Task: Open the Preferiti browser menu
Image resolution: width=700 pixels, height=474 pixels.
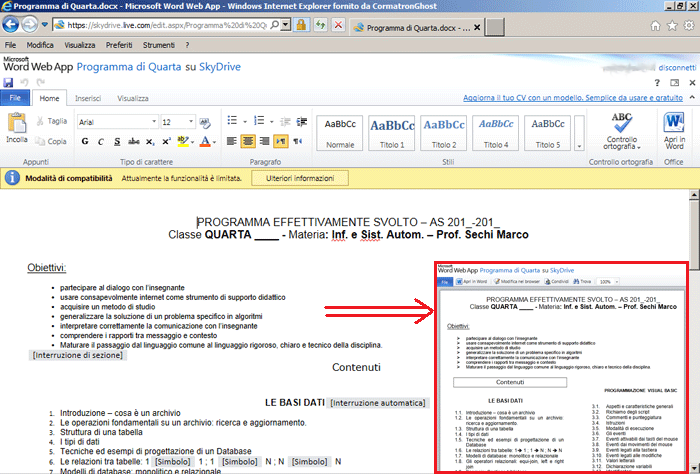Action: pyautogui.click(x=119, y=45)
